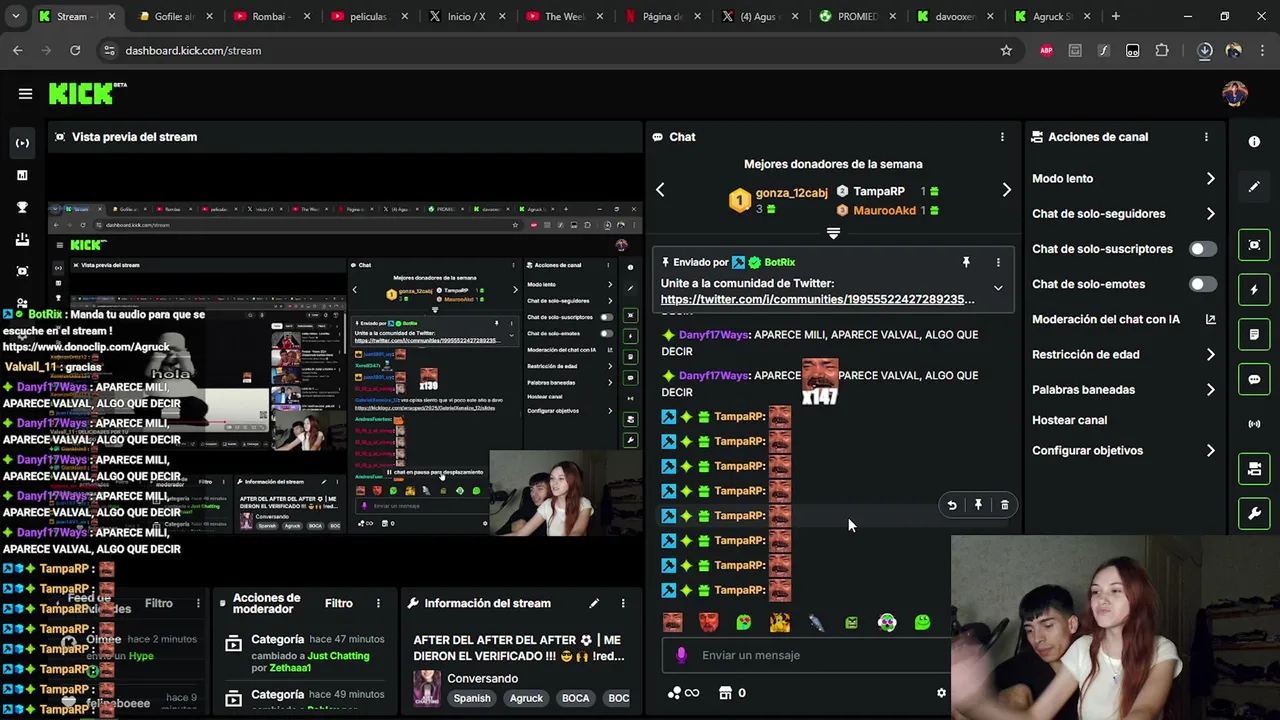The height and width of the screenshot is (720, 1280).
Task: Open Moderación del chat con IA link
Action: coord(1124,319)
